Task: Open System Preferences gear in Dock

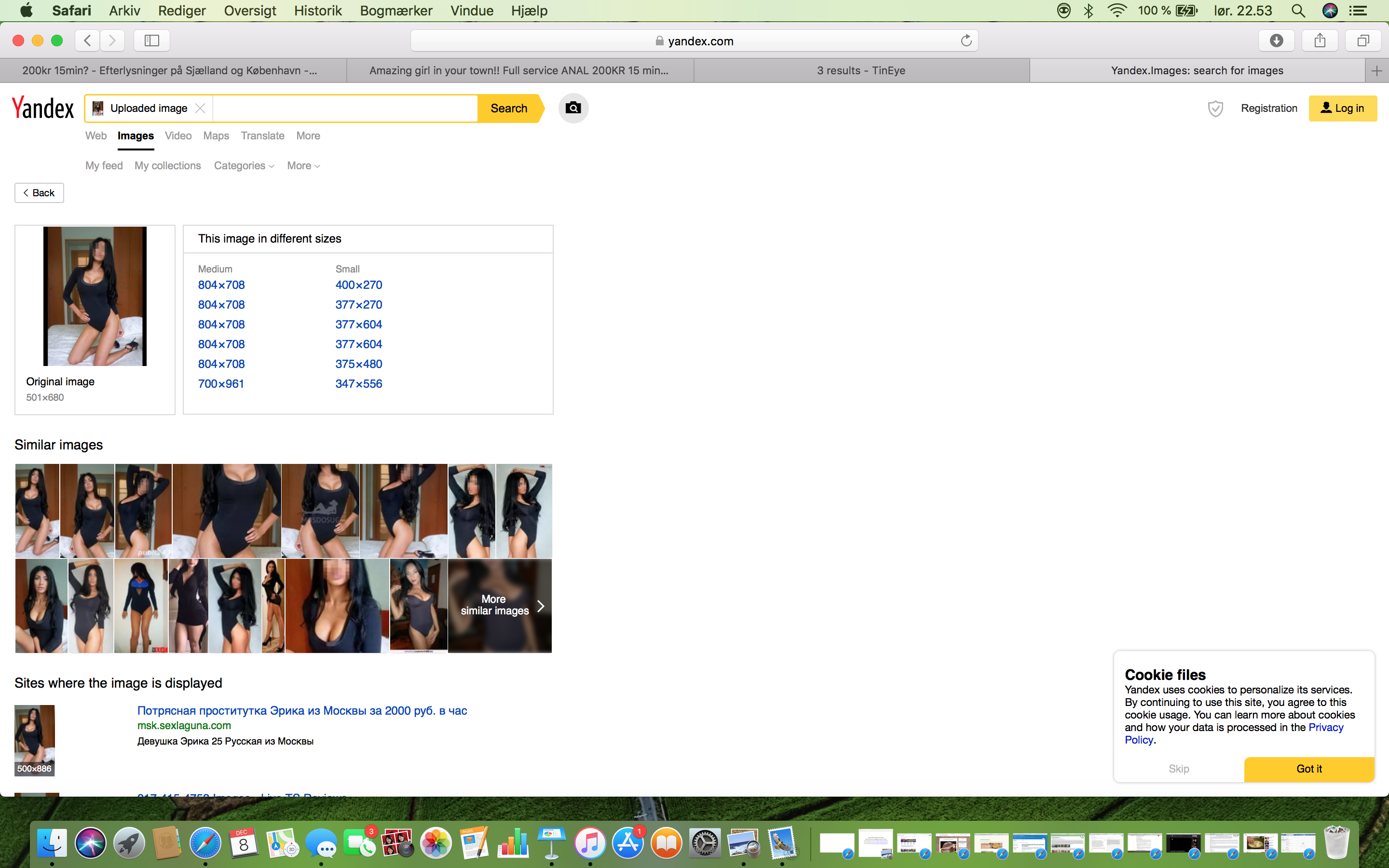Action: click(705, 843)
